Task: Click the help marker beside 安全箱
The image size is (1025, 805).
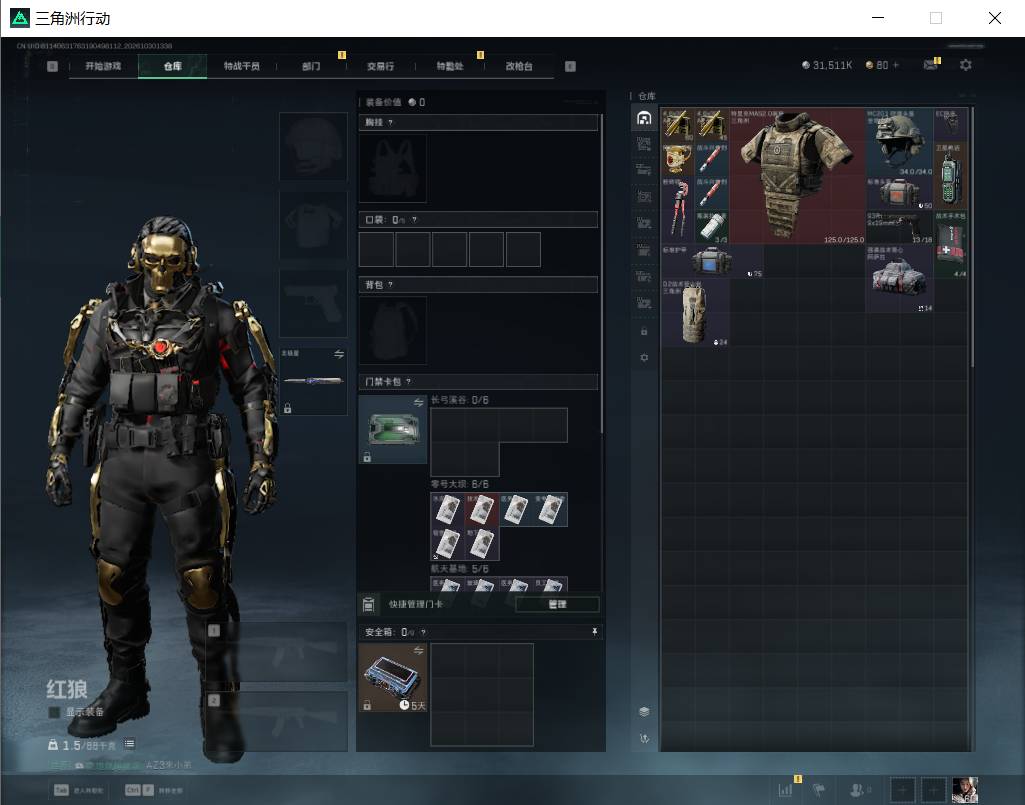Action: [423, 632]
